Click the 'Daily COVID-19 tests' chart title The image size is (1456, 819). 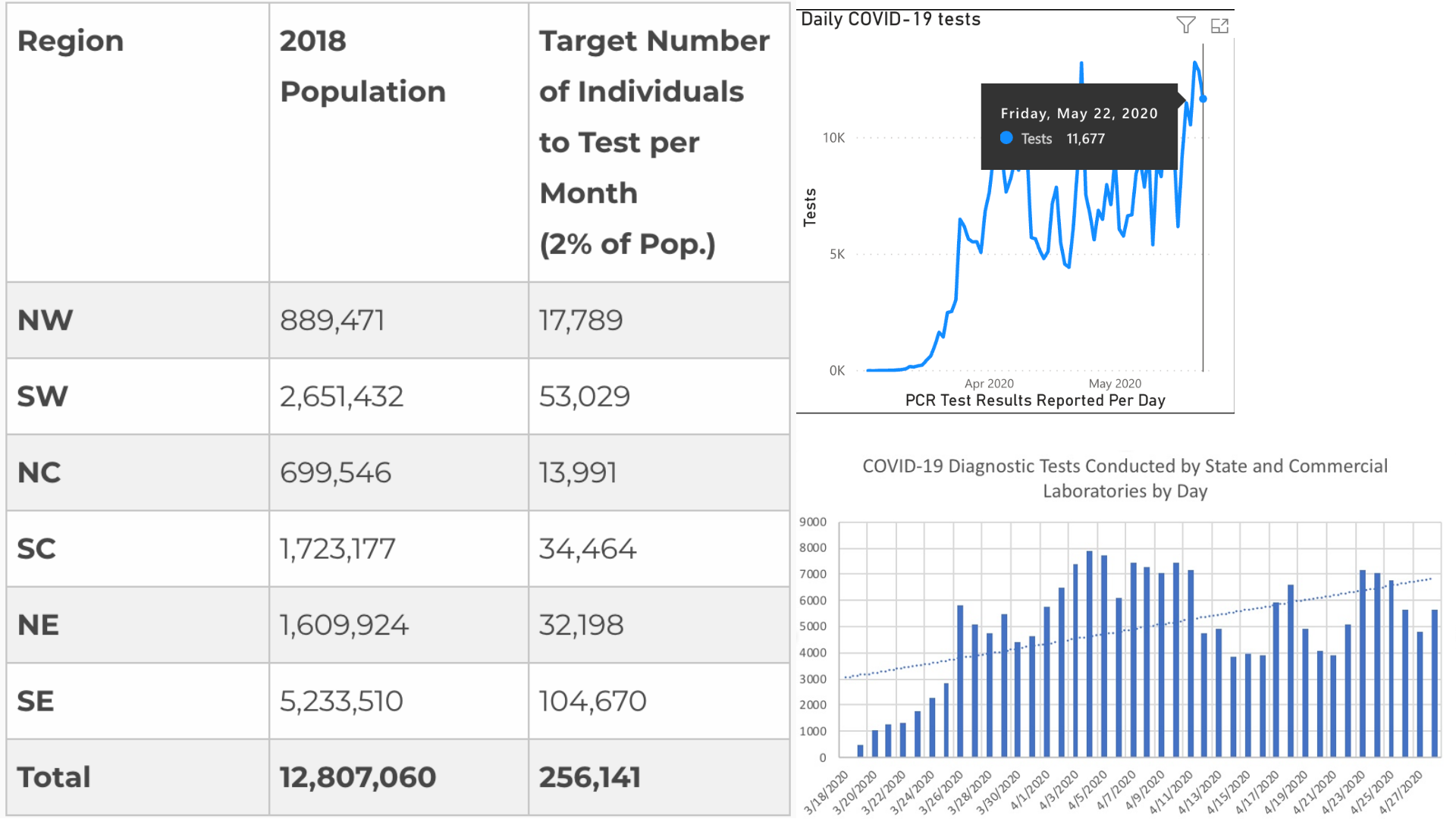click(x=890, y=19)
